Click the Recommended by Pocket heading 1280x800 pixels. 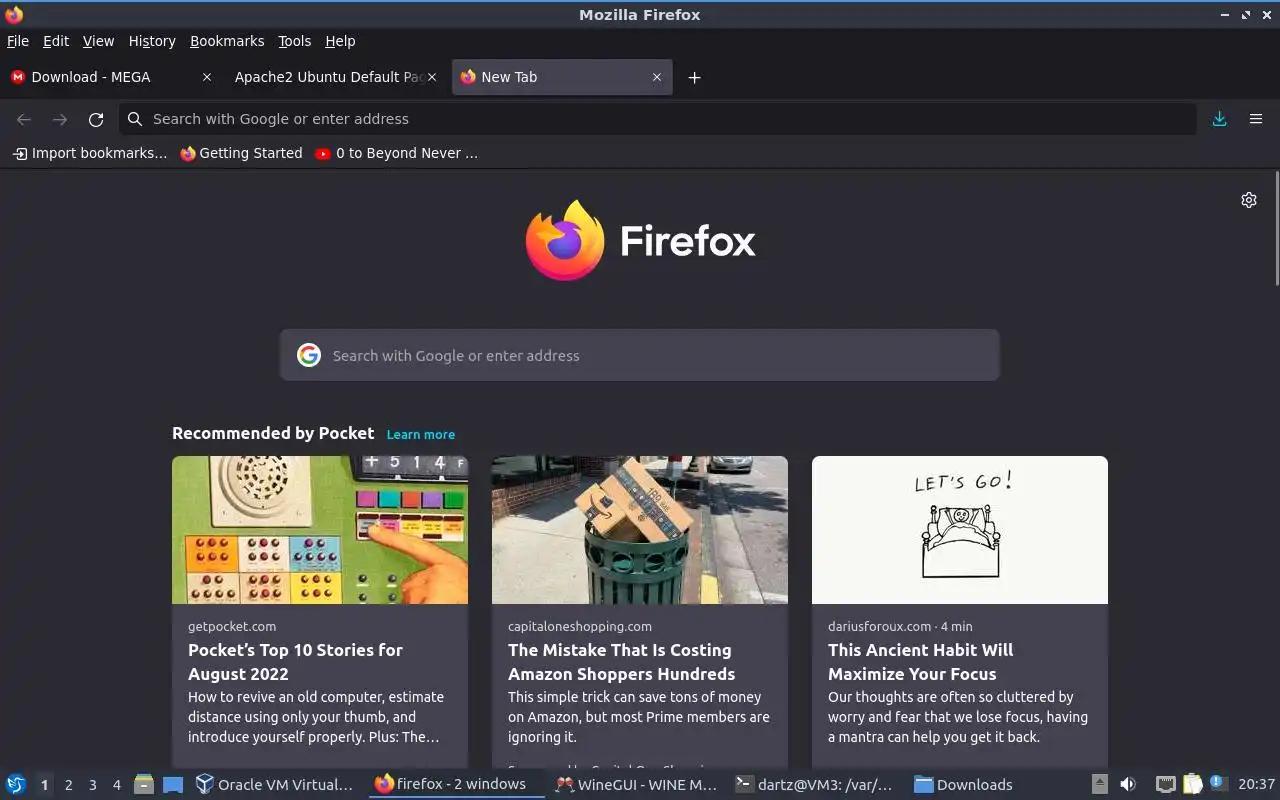click(x=273, y=433)
